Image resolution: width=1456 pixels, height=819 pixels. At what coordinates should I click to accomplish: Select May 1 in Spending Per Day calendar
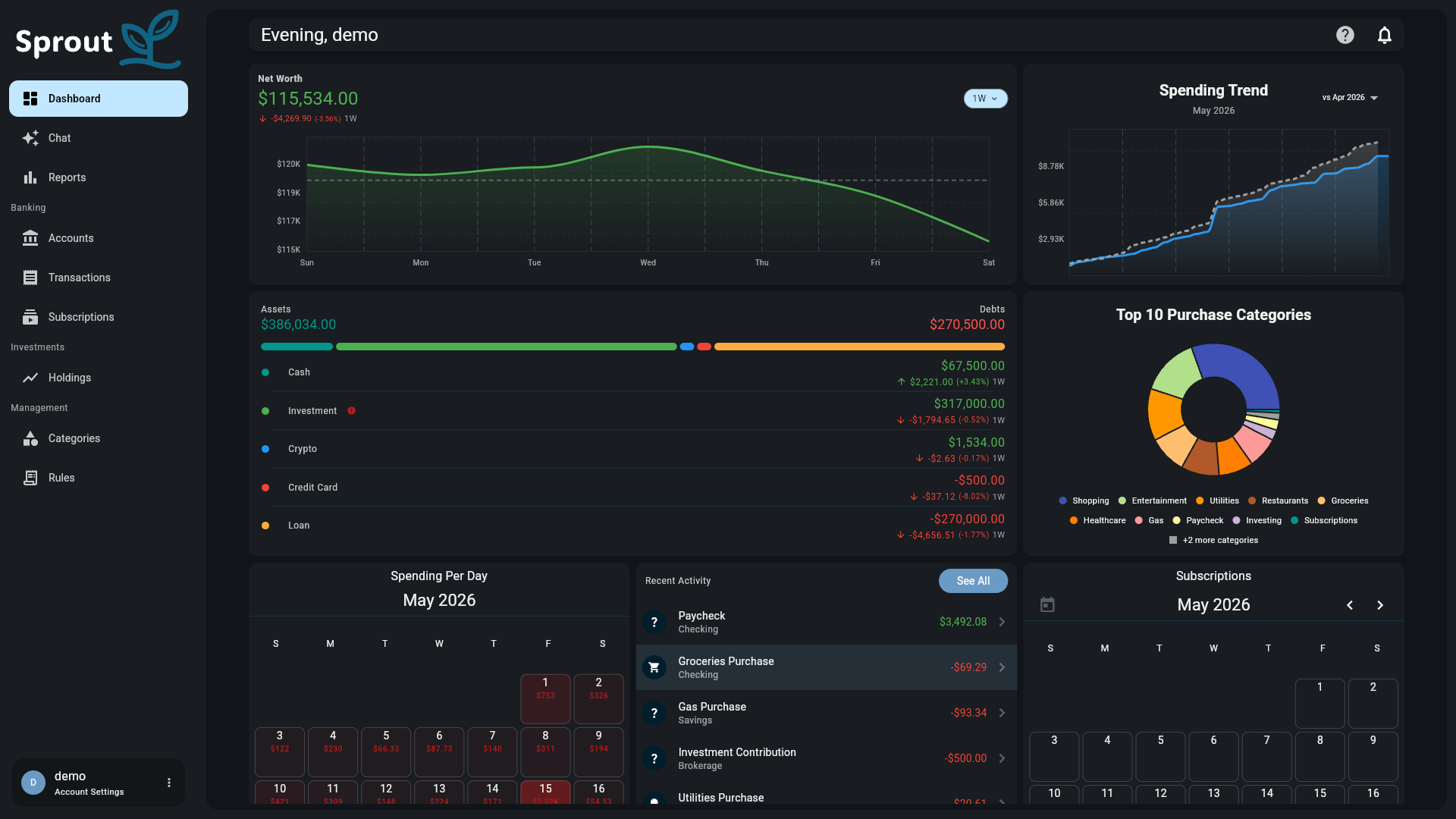tap(545, 699)
